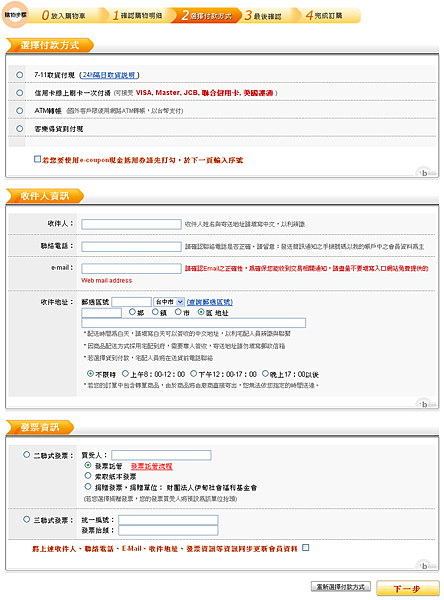This screenshot has width=444, height=600.
Task: Select the 區 radio button
Action: point(201,312)
